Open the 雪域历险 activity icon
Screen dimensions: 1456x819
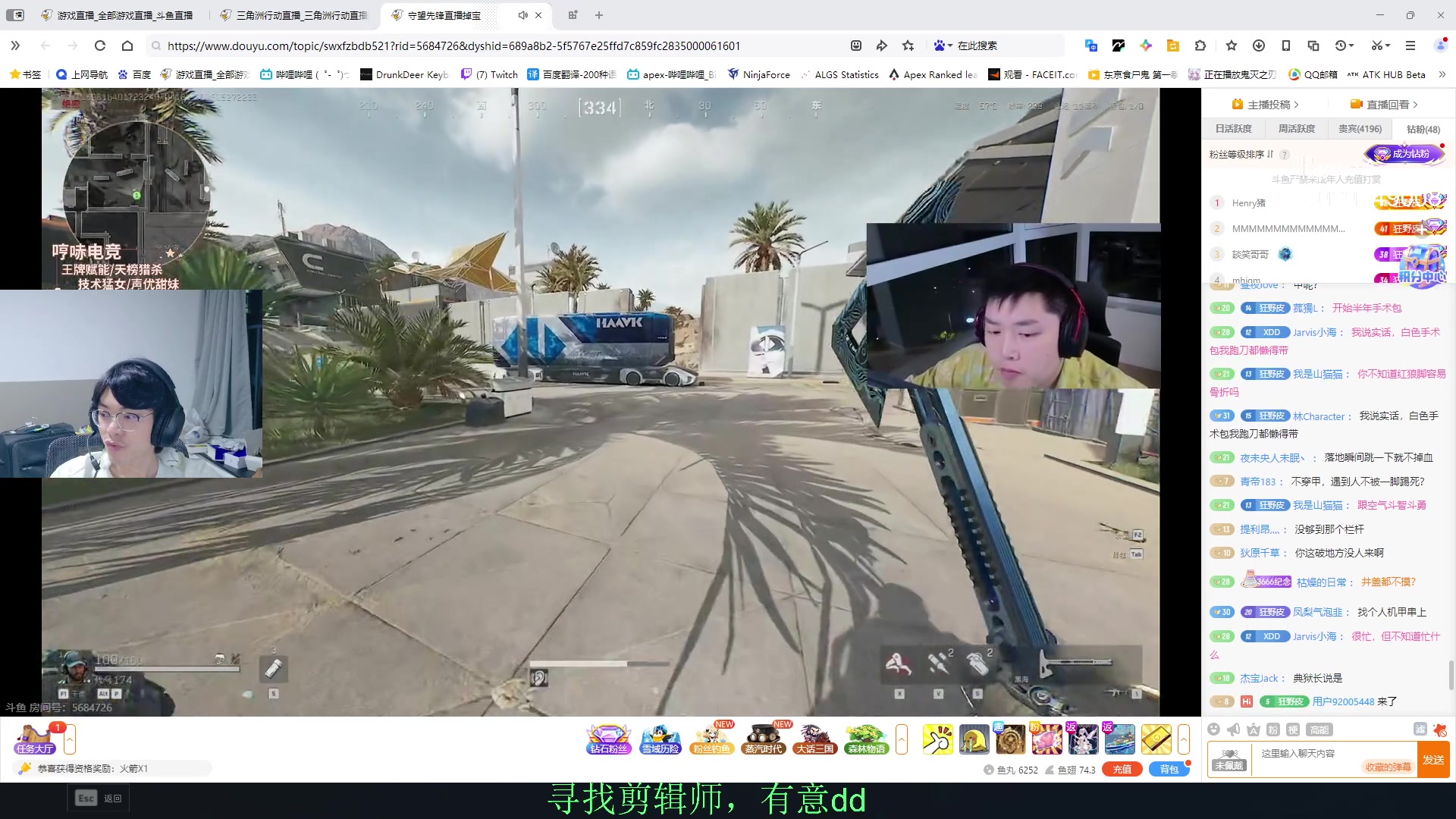(x=660, y=739)
